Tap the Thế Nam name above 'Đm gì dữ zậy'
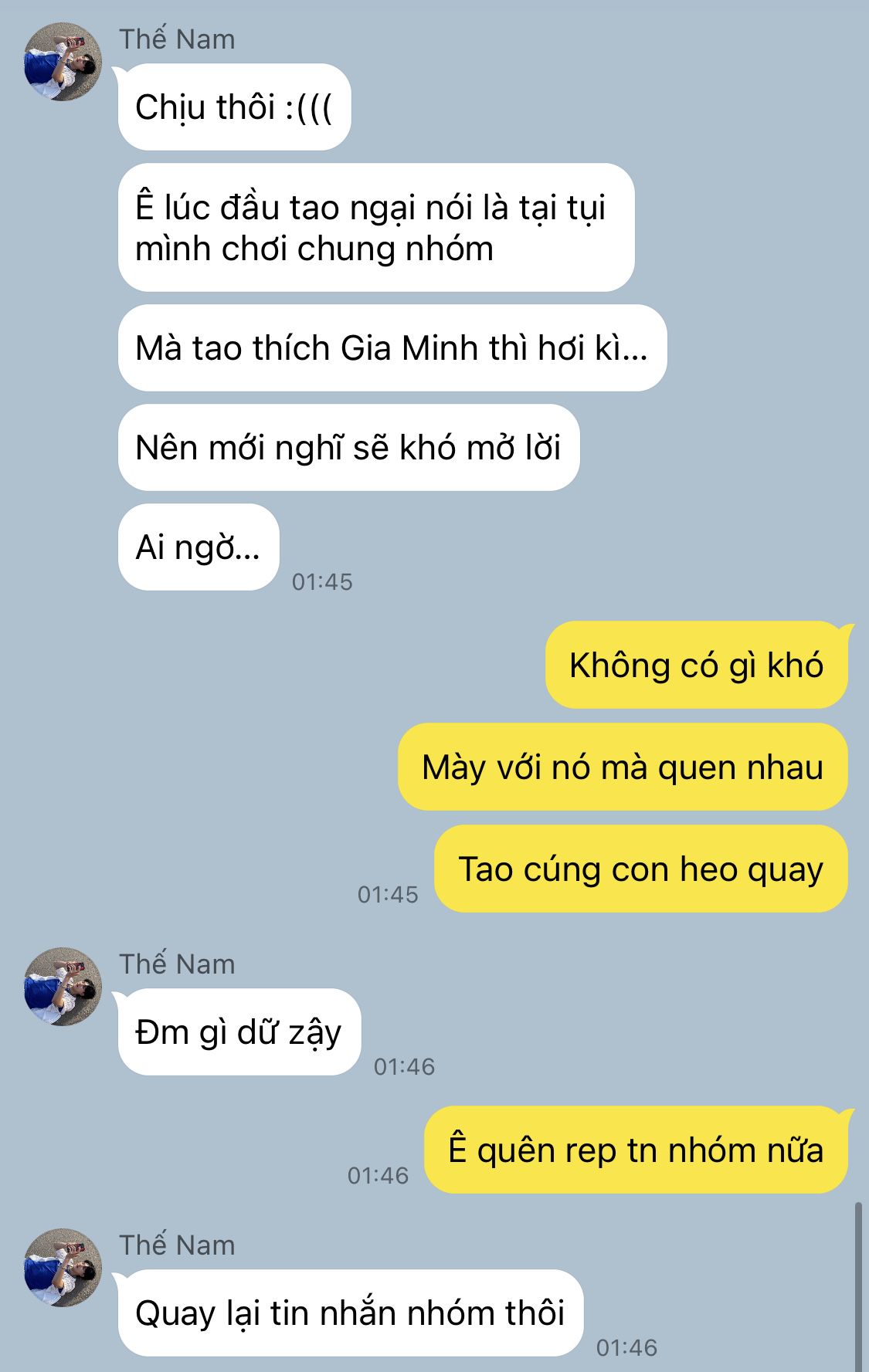Screen dimensions: 869x1372 pos(177,964)
